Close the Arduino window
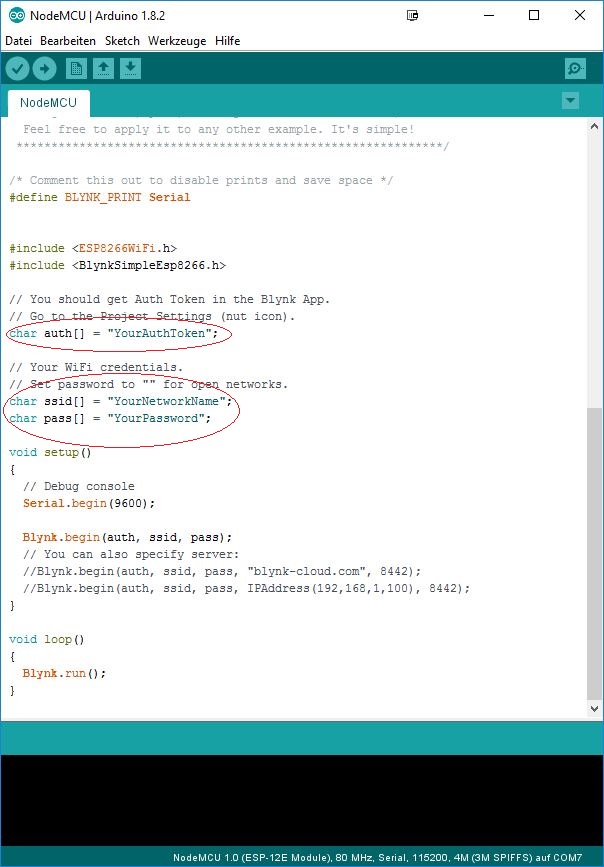Screen dimensions: 604x867 (x=580, y=15)
